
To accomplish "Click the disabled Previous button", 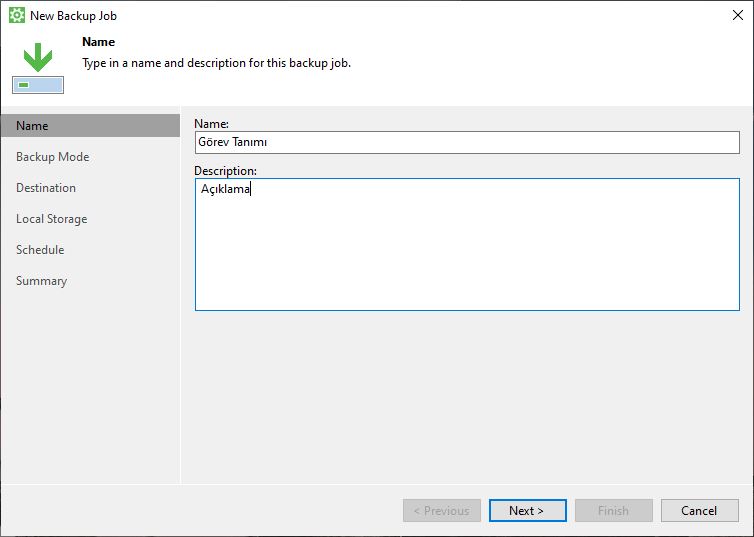I will tap(442, 510).
